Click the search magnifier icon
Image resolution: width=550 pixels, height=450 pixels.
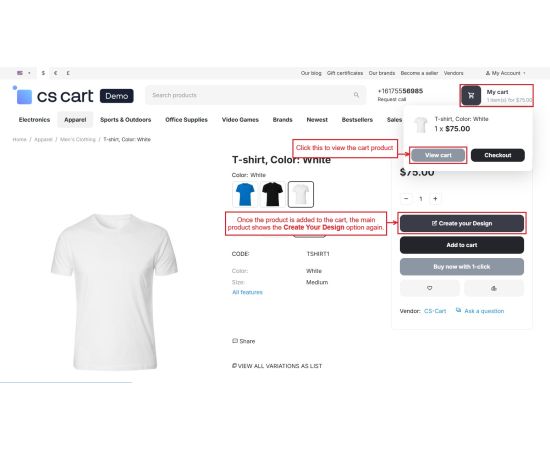356,95
